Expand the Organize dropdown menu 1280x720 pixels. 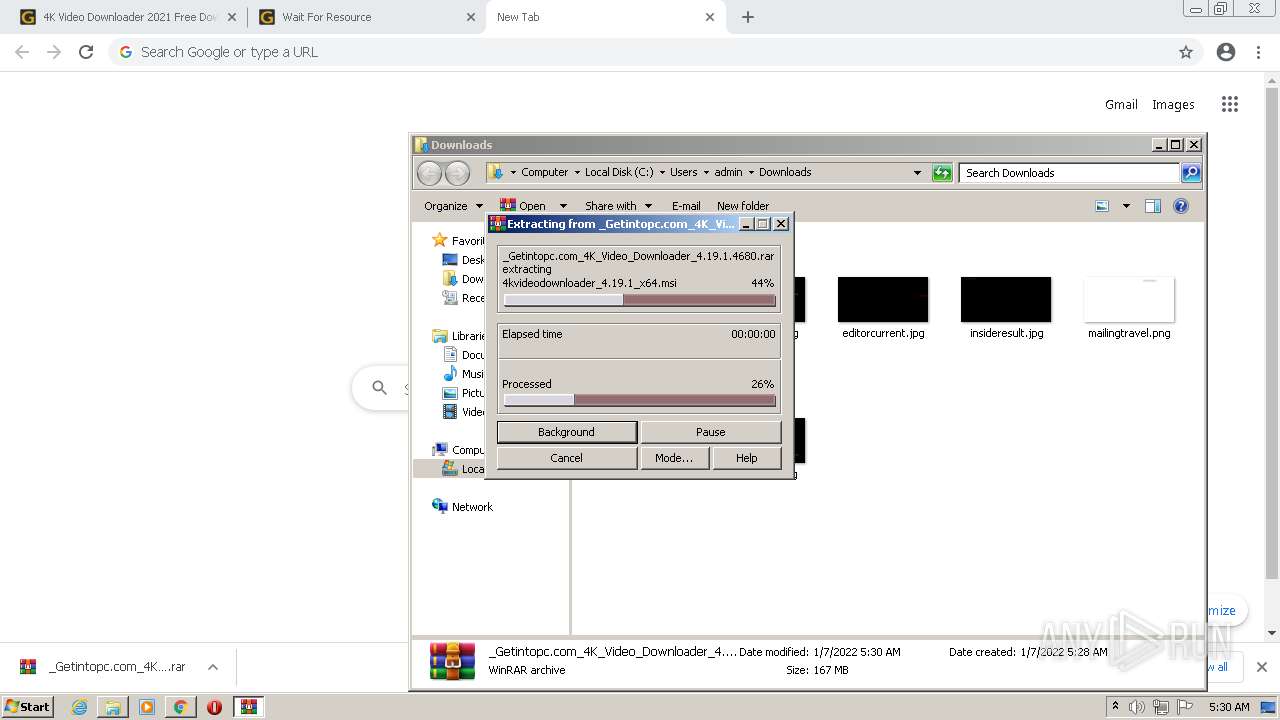point(453,206)
